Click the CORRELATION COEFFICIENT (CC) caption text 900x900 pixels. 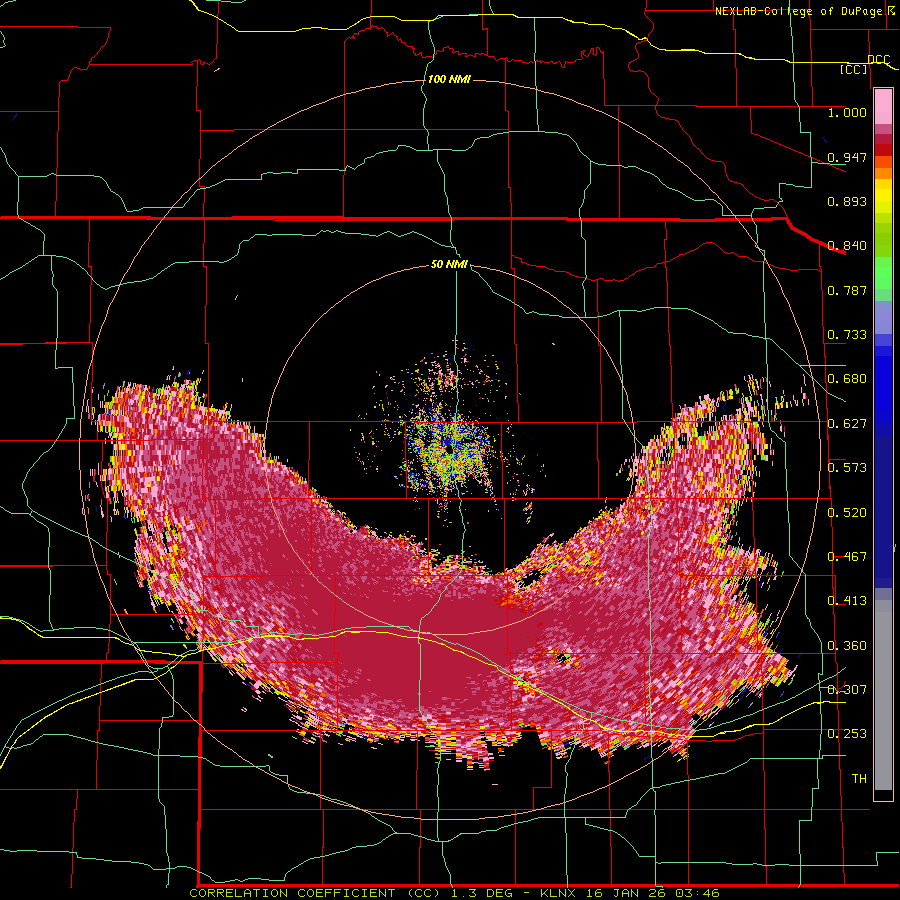coord(315,893)
